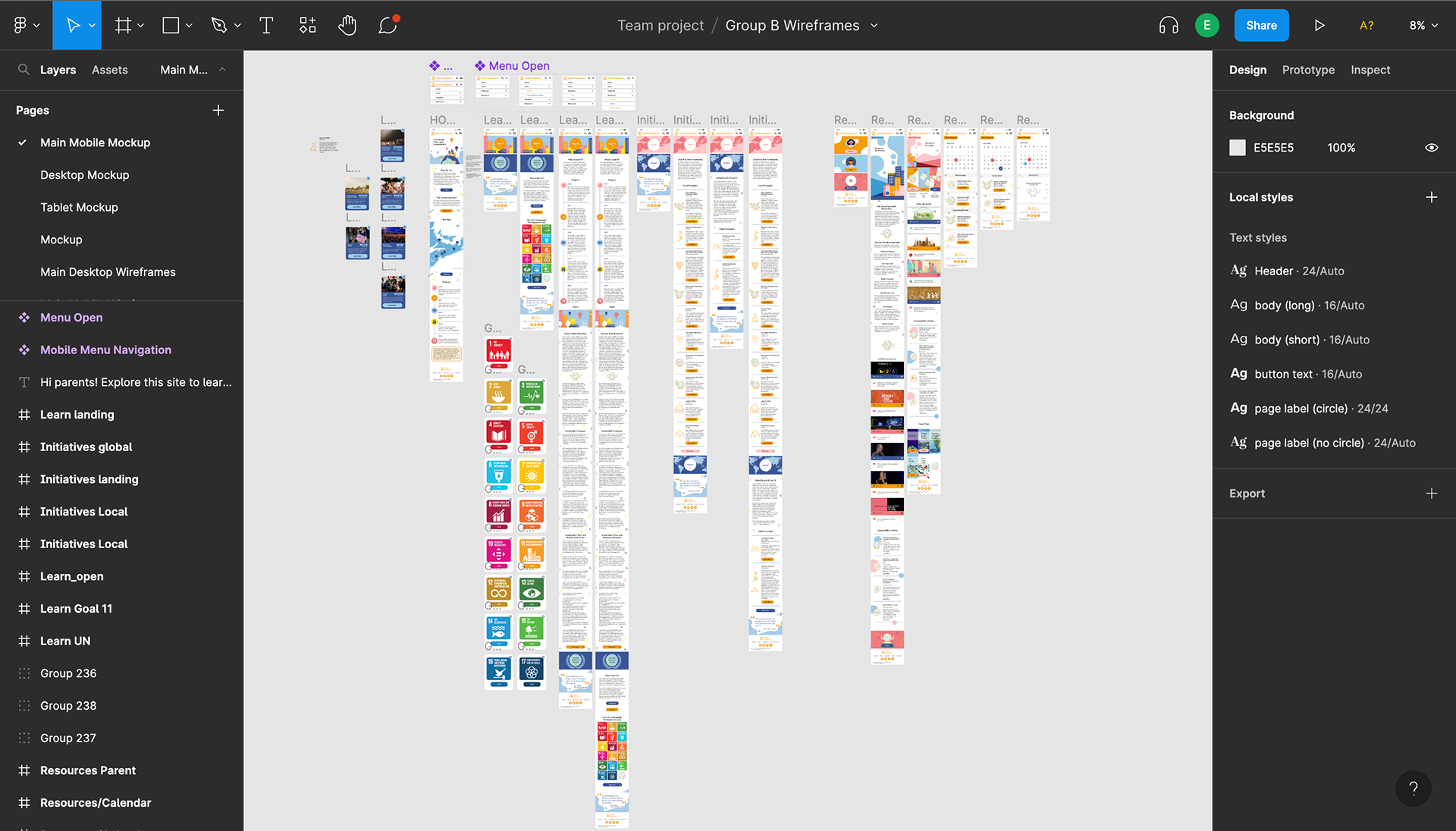Click the Share button
1456x831 pixels.
pos(1261,26)
